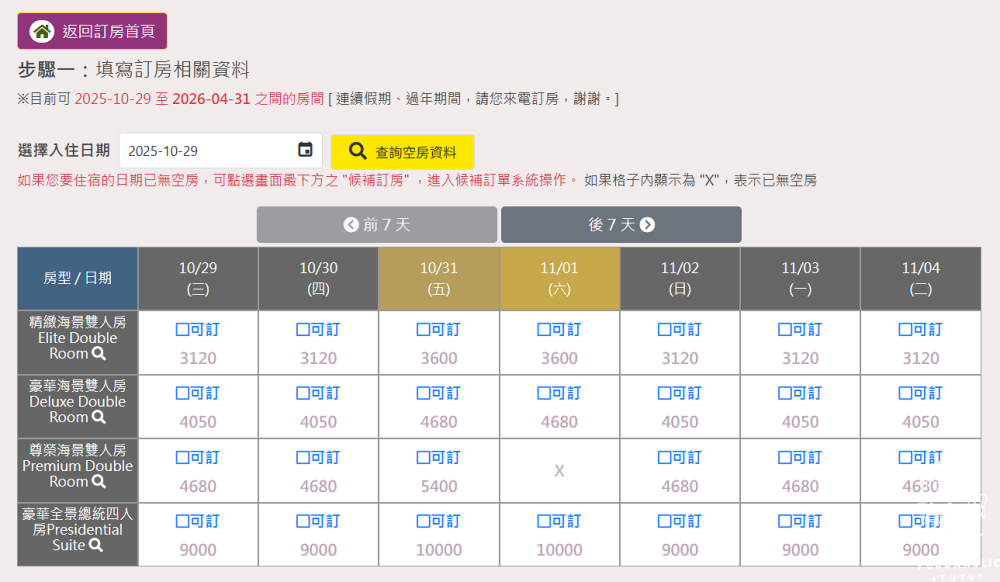Click the magnifier icon beside Elite Double Room
Viewport: 1000px width, 582px height.
[x=99, y=354]
